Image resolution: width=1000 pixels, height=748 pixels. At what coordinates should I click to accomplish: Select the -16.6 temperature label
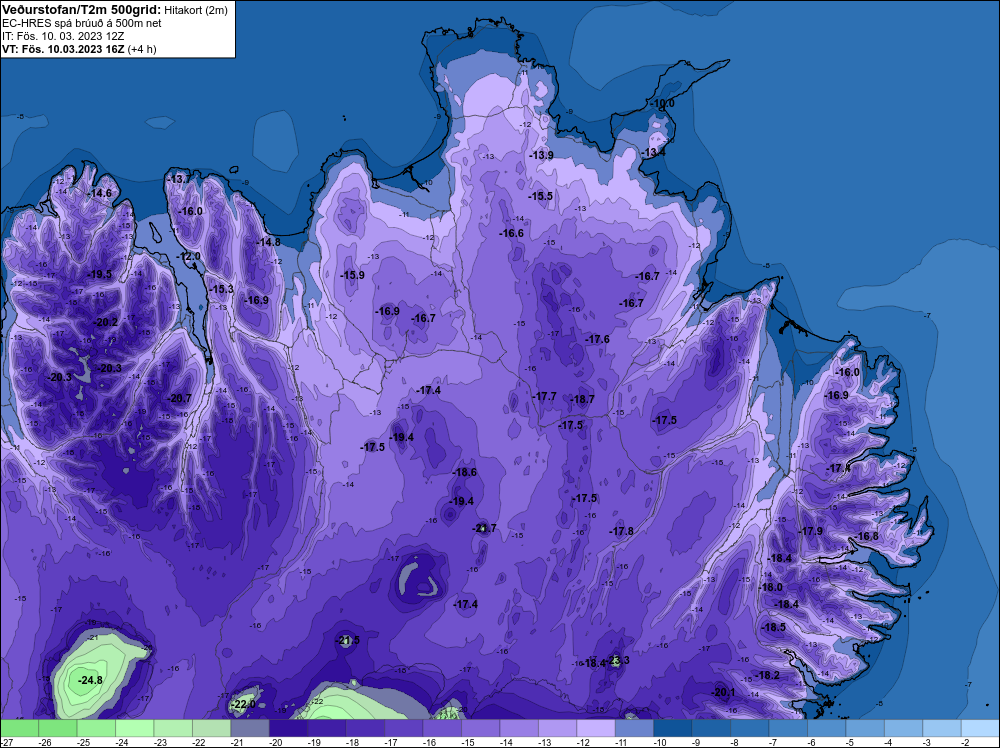pos(511,233)
